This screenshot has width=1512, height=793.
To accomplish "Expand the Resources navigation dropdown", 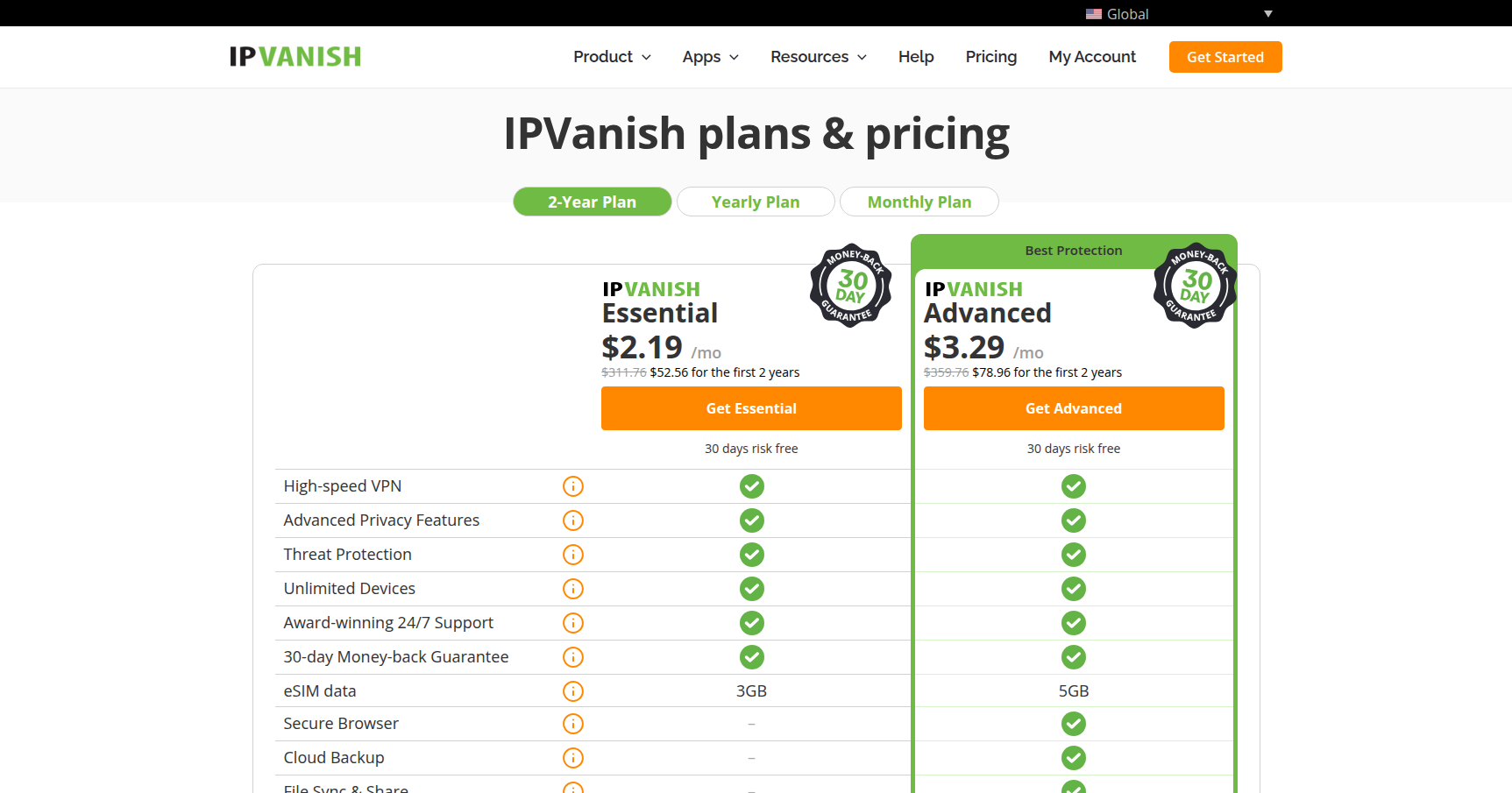I will [x=818, y=57].
